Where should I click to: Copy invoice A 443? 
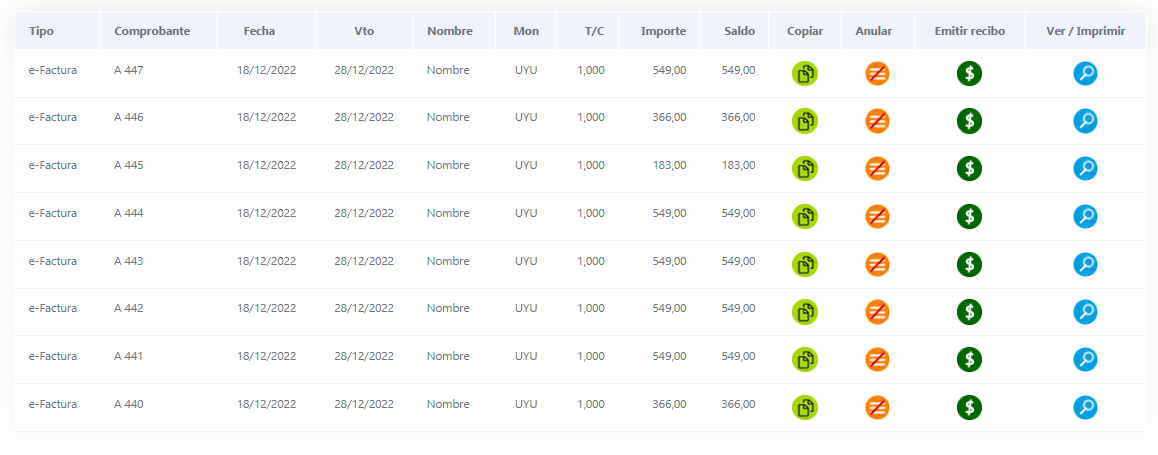point(805,264)
